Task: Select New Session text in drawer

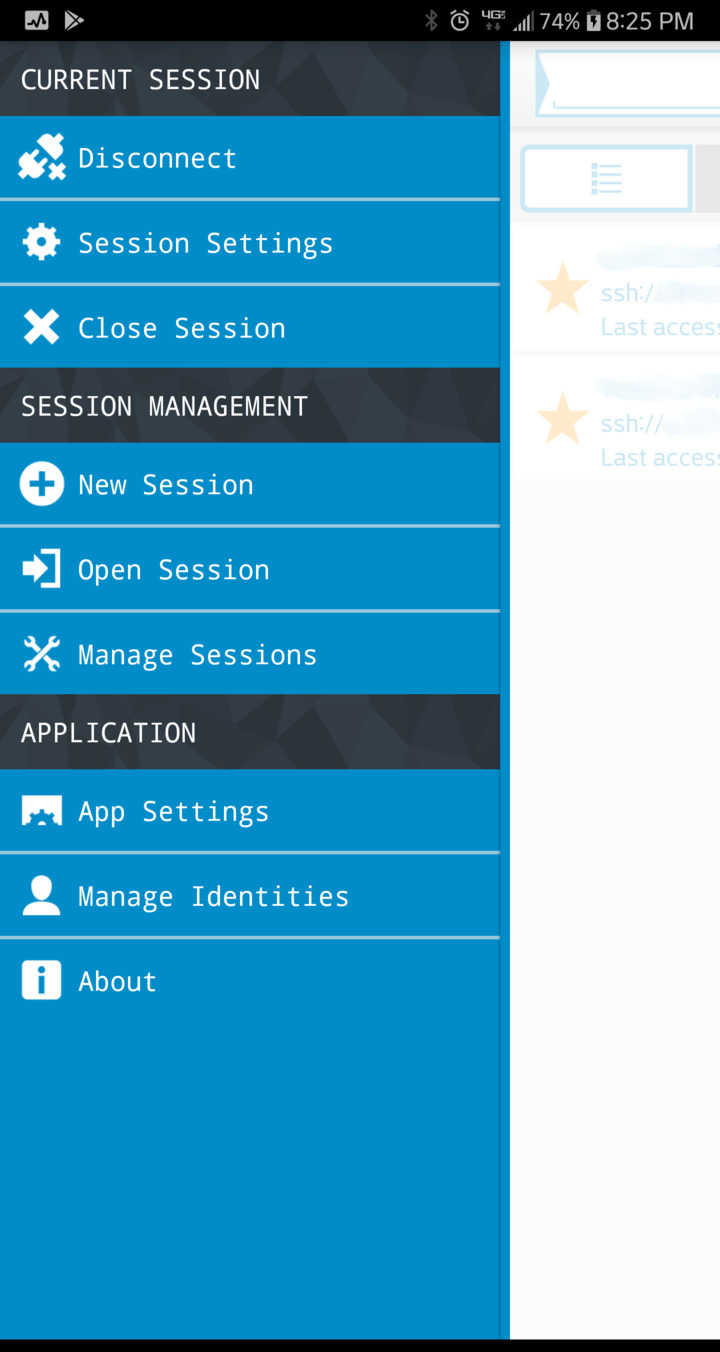Action: coord(166,485)
